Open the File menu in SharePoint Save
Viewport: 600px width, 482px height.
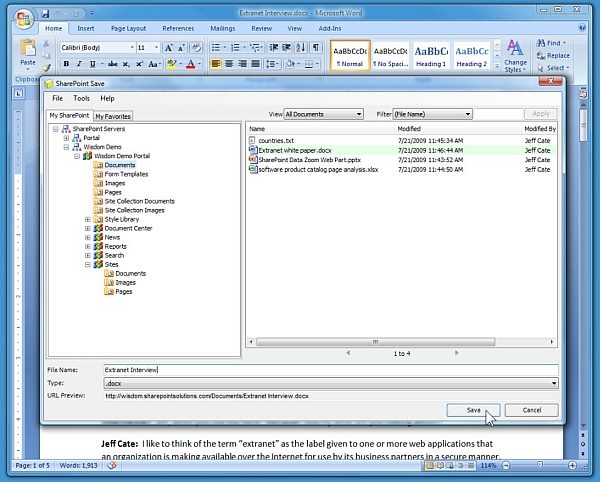(x=57, y=98)
